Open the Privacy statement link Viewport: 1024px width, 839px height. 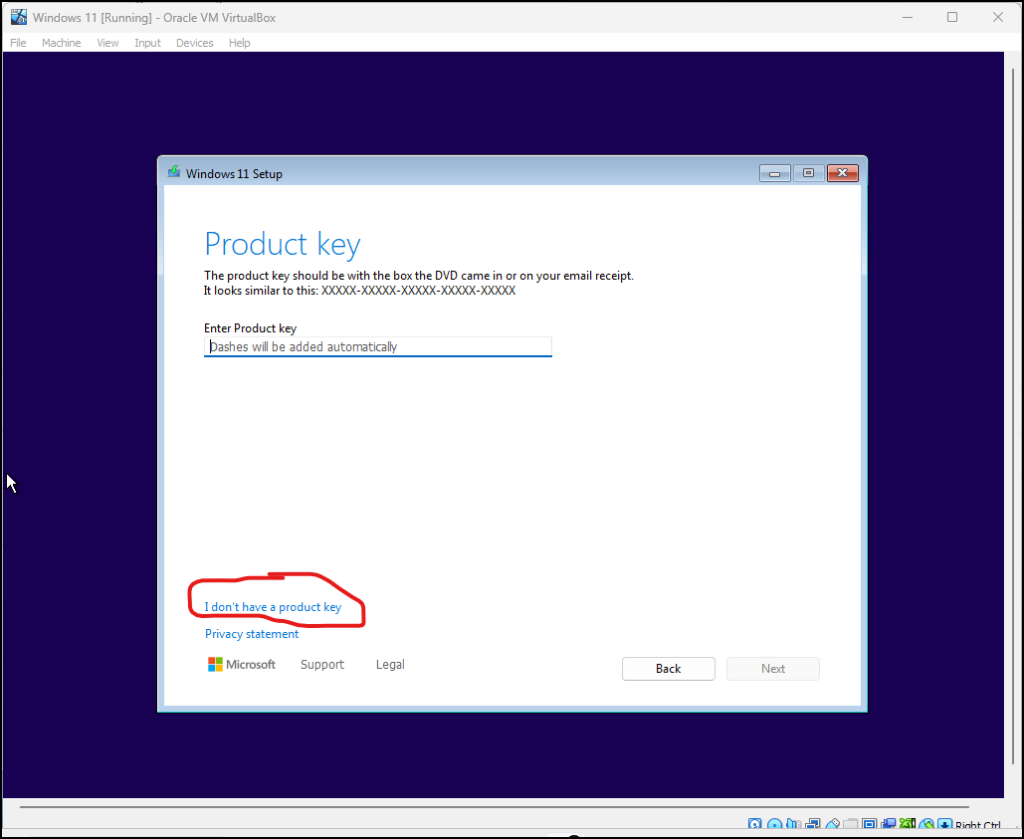(251, 634)
